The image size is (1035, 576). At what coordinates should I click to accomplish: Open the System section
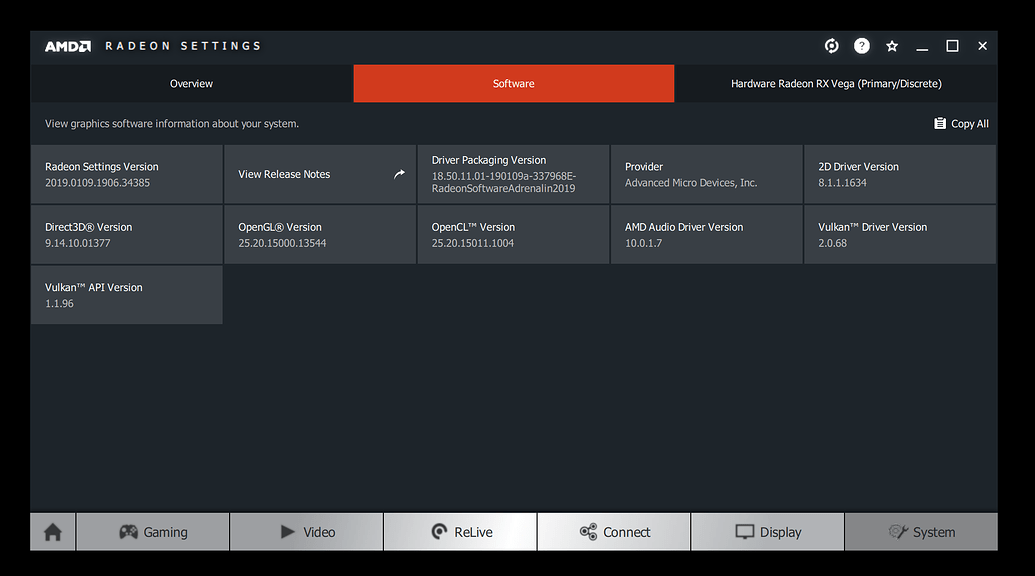click(921, 532)
